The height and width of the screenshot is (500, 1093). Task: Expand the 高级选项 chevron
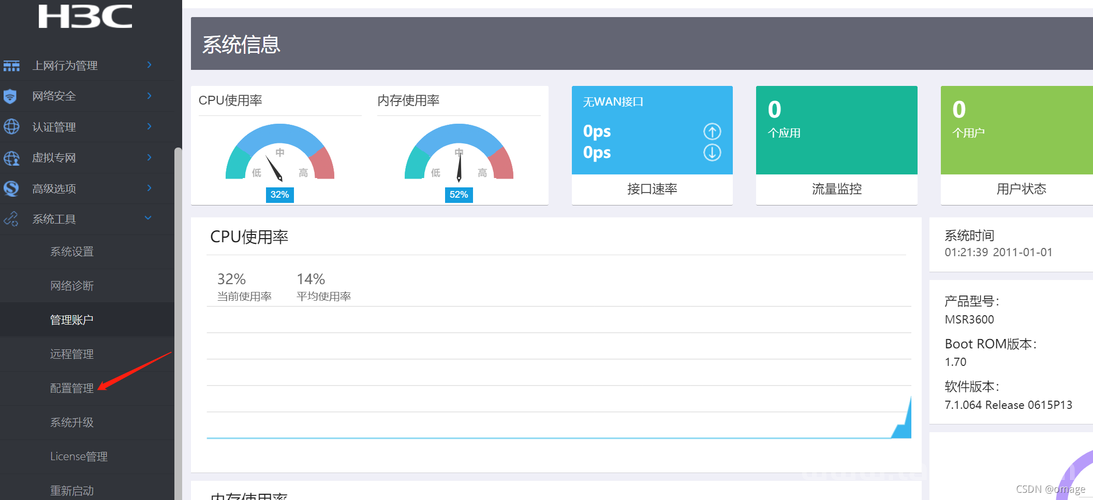[149, 188]
